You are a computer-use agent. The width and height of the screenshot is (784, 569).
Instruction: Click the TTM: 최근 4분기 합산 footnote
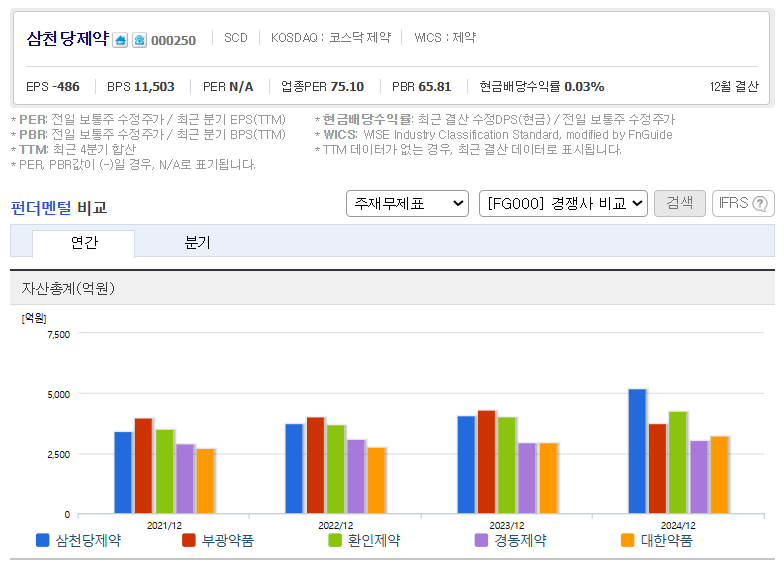click(x=74, y=150)
